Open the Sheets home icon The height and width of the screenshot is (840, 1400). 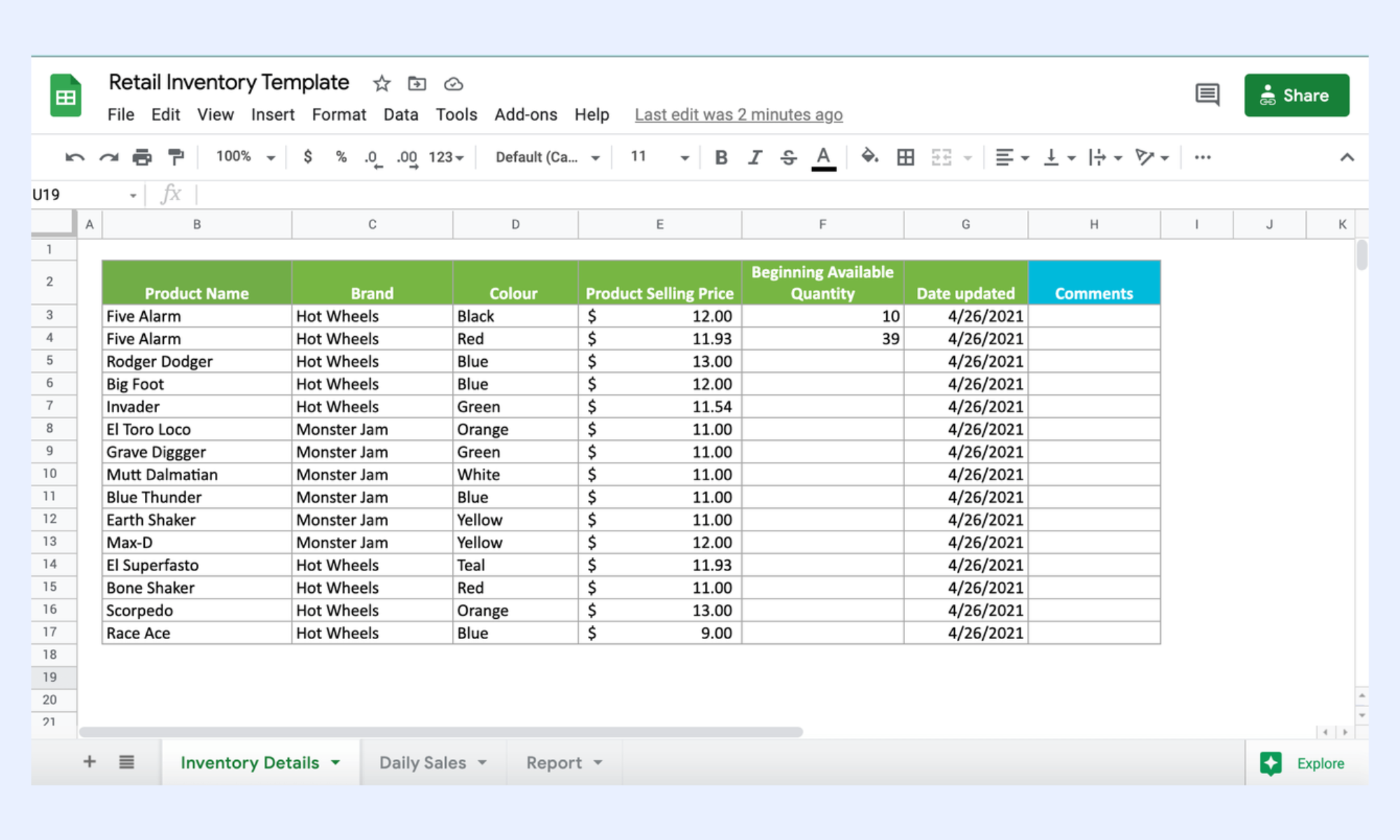[66, 96]
